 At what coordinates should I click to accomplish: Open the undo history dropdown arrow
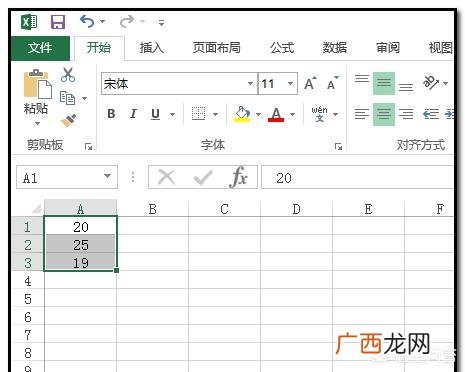102,22
